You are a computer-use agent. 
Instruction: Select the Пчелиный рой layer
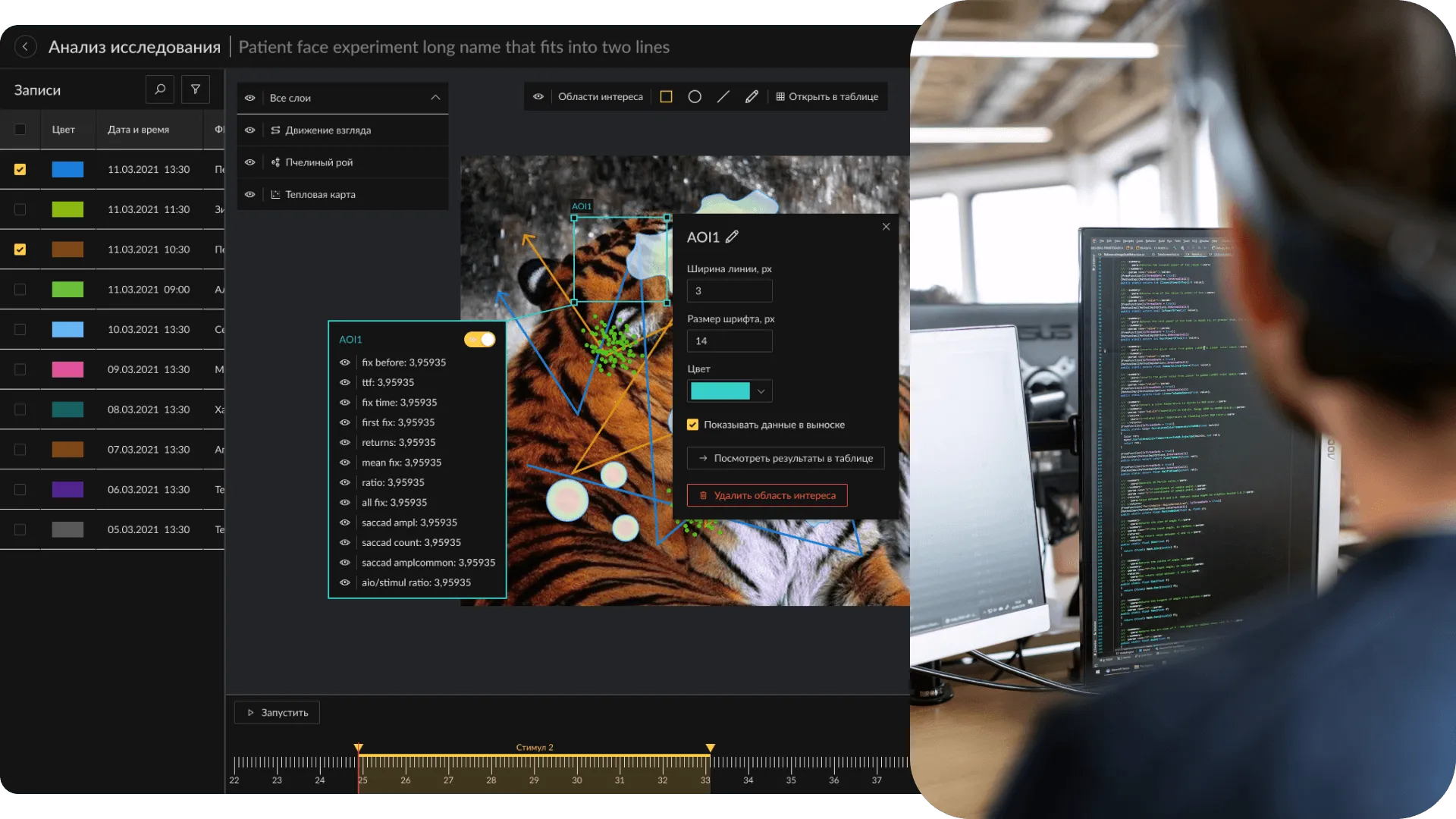[x=318, y=162]
